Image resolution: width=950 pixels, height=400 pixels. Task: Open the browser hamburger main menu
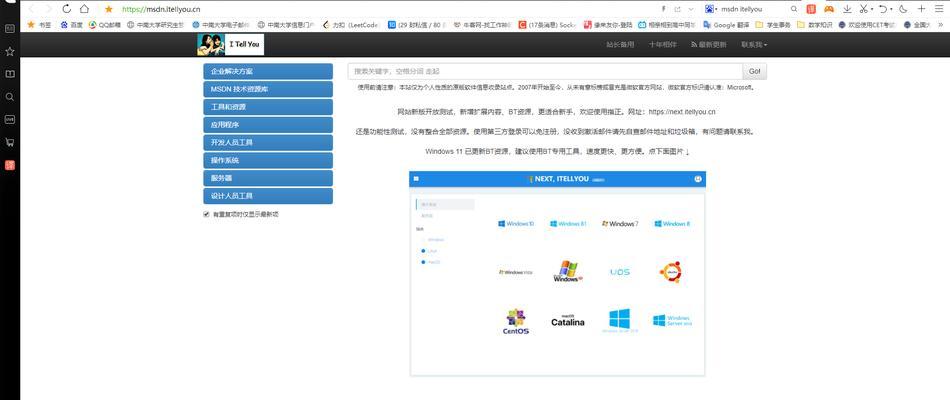coord(938,9)
